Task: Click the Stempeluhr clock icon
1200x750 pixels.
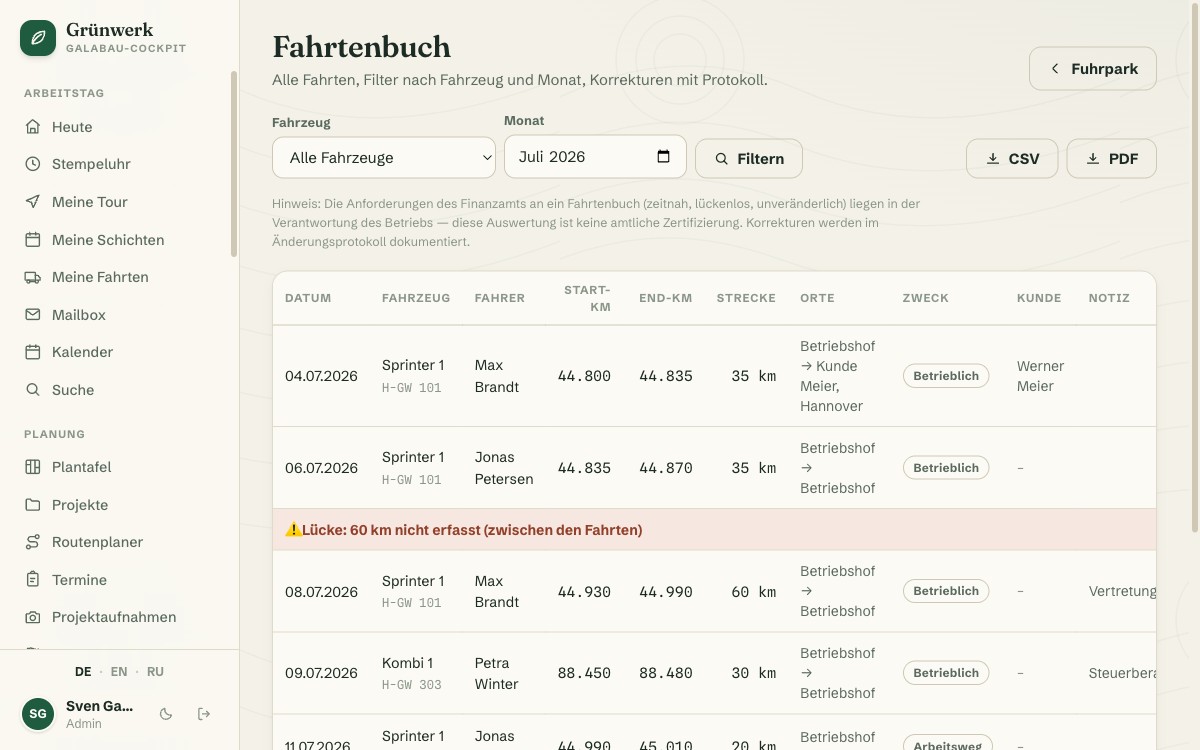Action: (33, 164)
